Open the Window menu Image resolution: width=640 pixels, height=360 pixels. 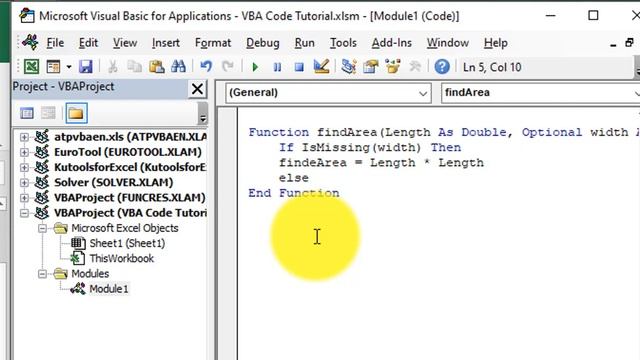click(448, 43)
